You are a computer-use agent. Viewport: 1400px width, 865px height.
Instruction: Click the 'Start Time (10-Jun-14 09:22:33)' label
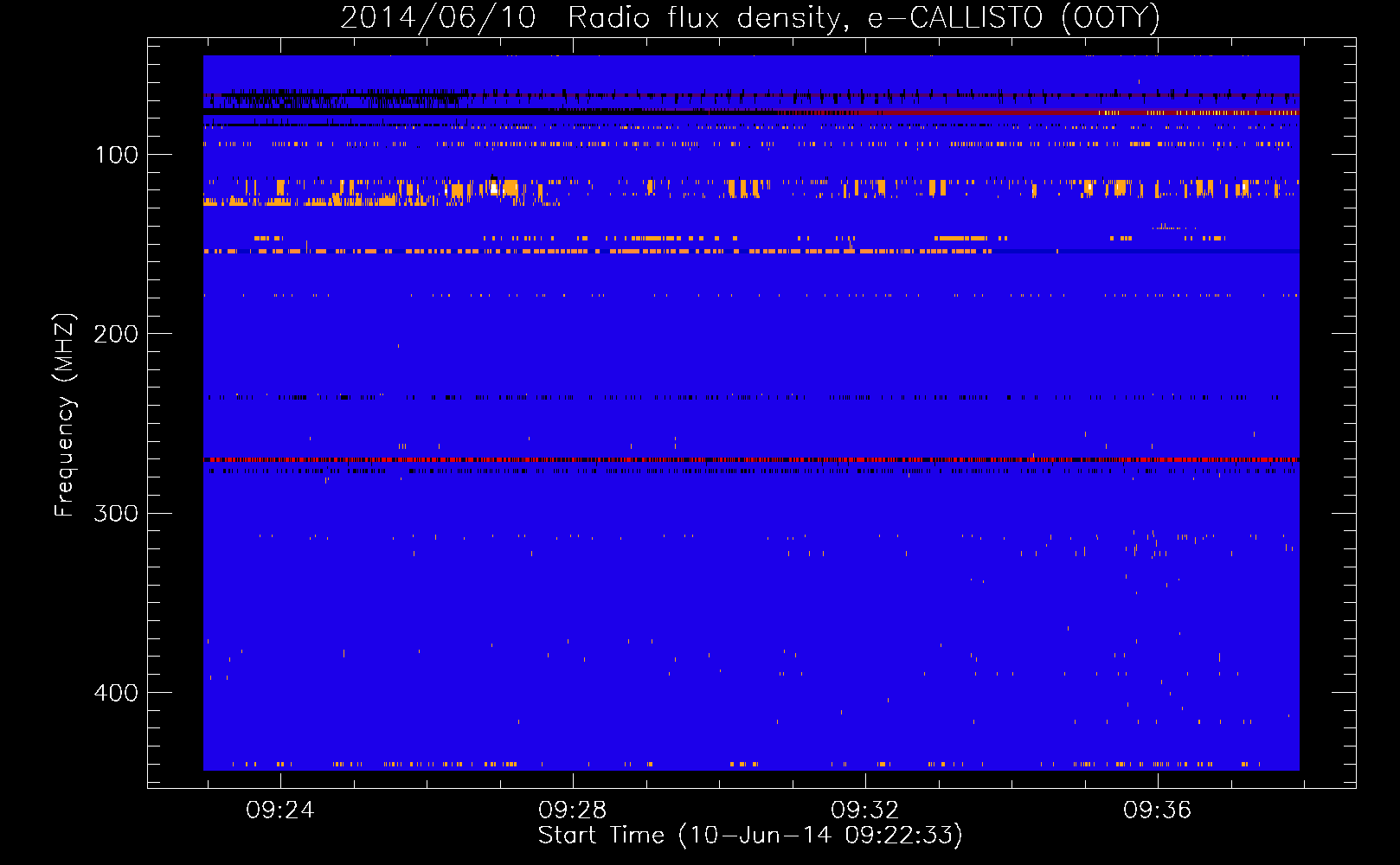tap(750, 836)
